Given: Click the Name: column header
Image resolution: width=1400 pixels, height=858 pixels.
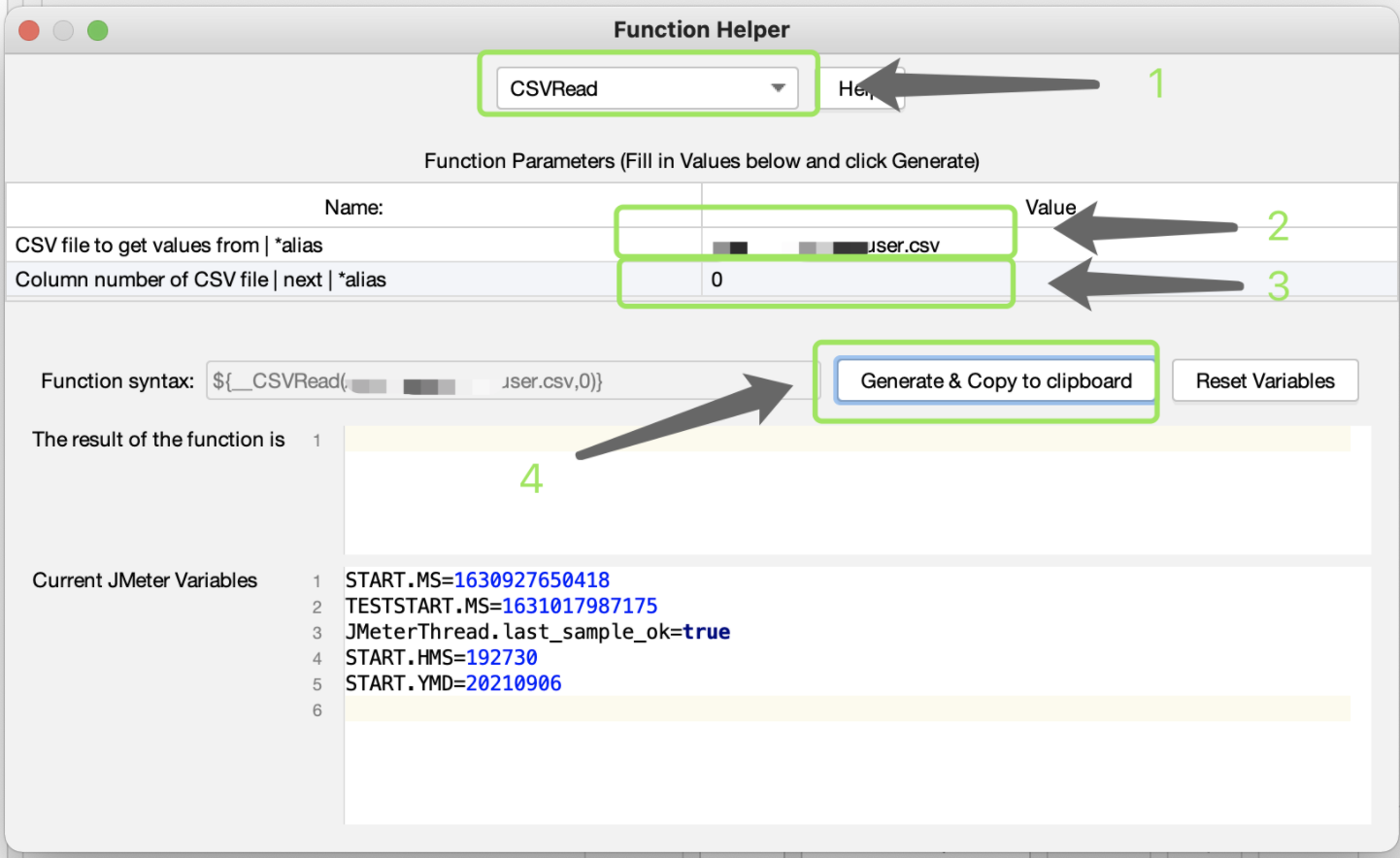Looking at the screenshot, I should [x=354, y=207].
